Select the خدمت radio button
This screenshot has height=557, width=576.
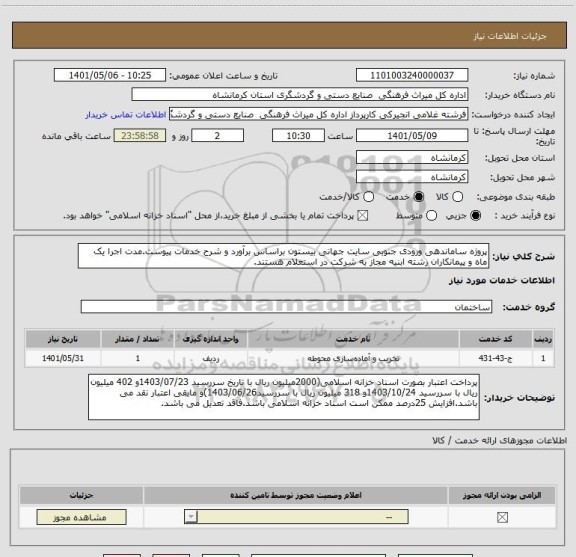419,197
